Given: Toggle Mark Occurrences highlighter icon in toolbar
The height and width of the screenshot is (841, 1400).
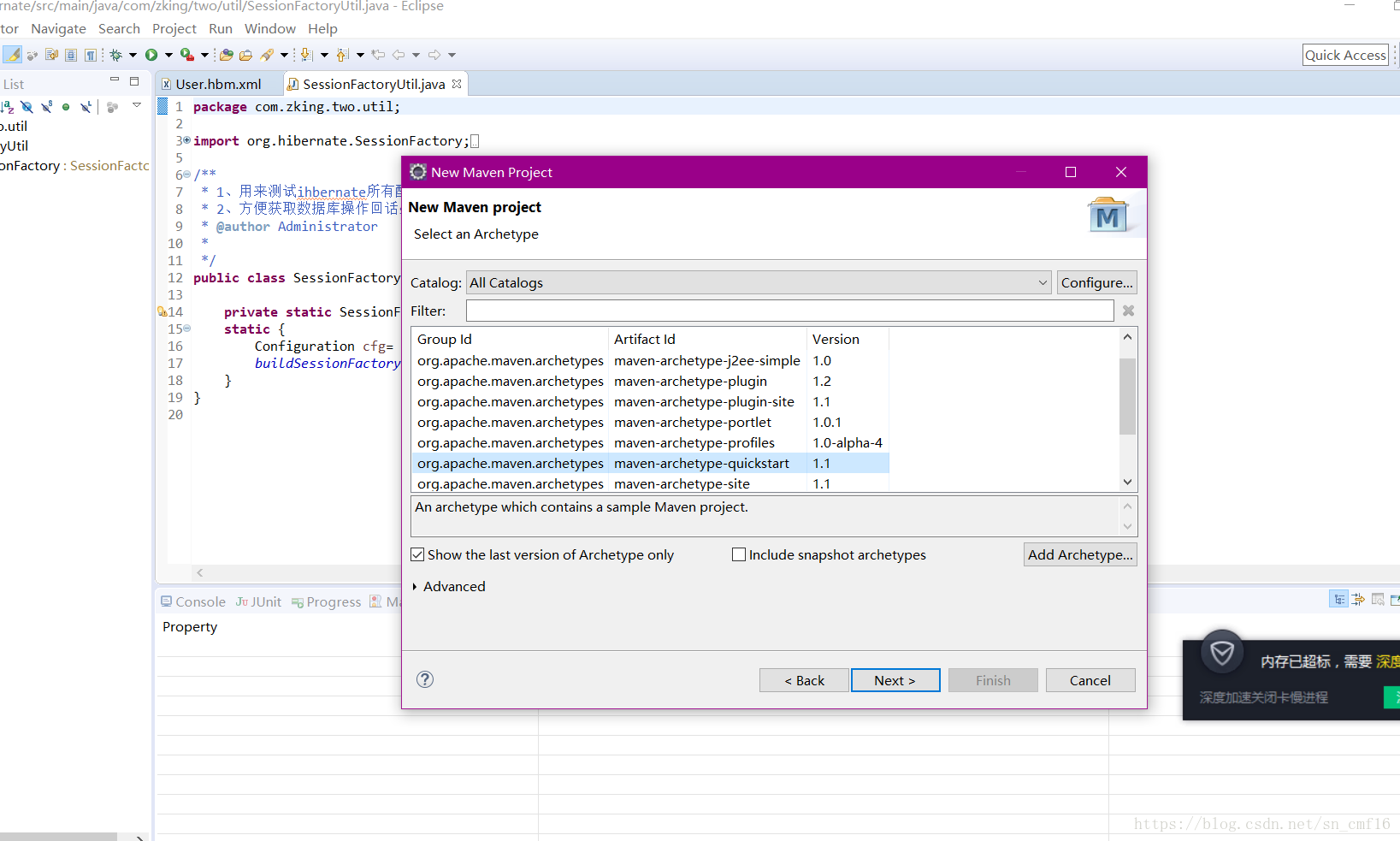Looking at the screenshot, I should [12, 55].
